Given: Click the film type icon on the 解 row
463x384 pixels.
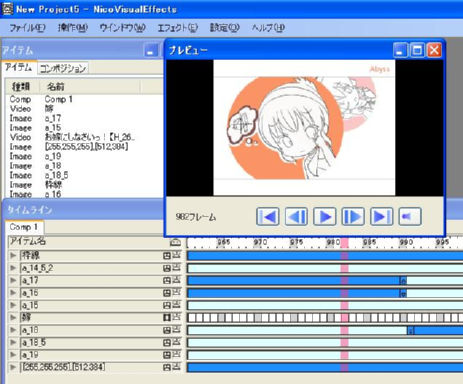Looking at the screenshot, I should [x=167, y=318].
